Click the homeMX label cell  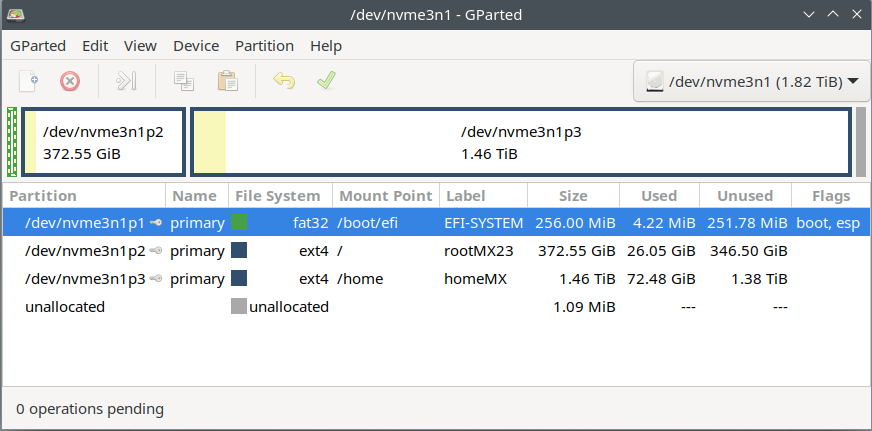(475, 279)
